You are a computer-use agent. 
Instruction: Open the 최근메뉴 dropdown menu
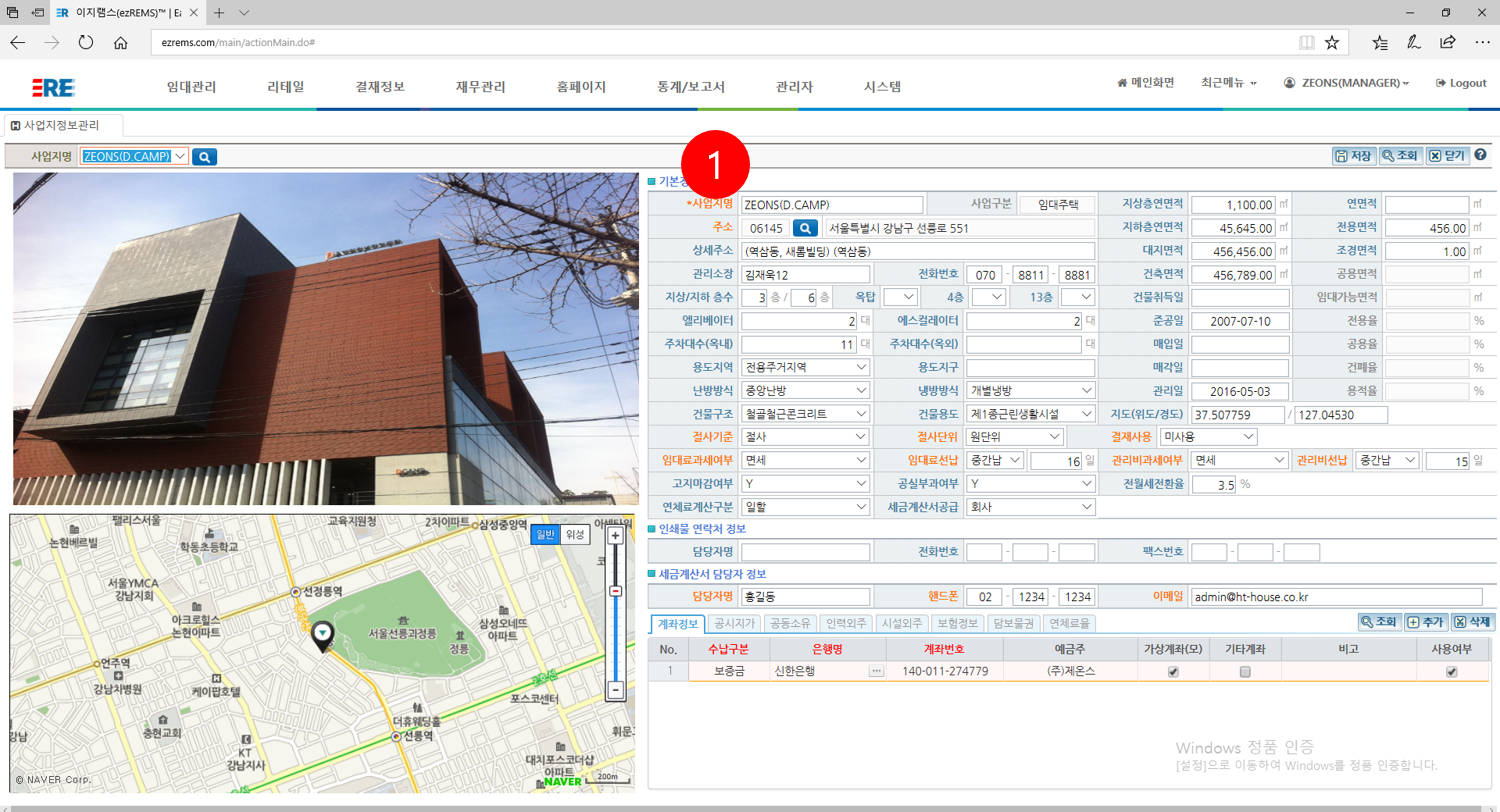(x=1228, y=83)
